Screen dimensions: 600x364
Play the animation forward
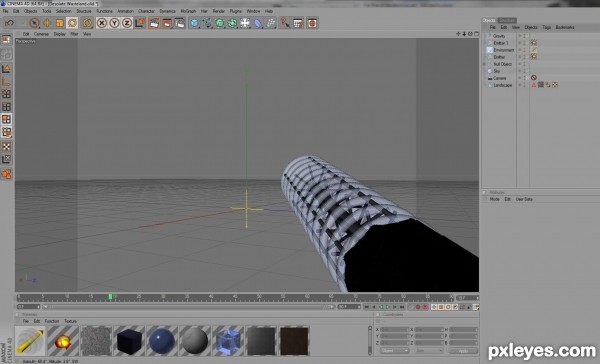388,307
